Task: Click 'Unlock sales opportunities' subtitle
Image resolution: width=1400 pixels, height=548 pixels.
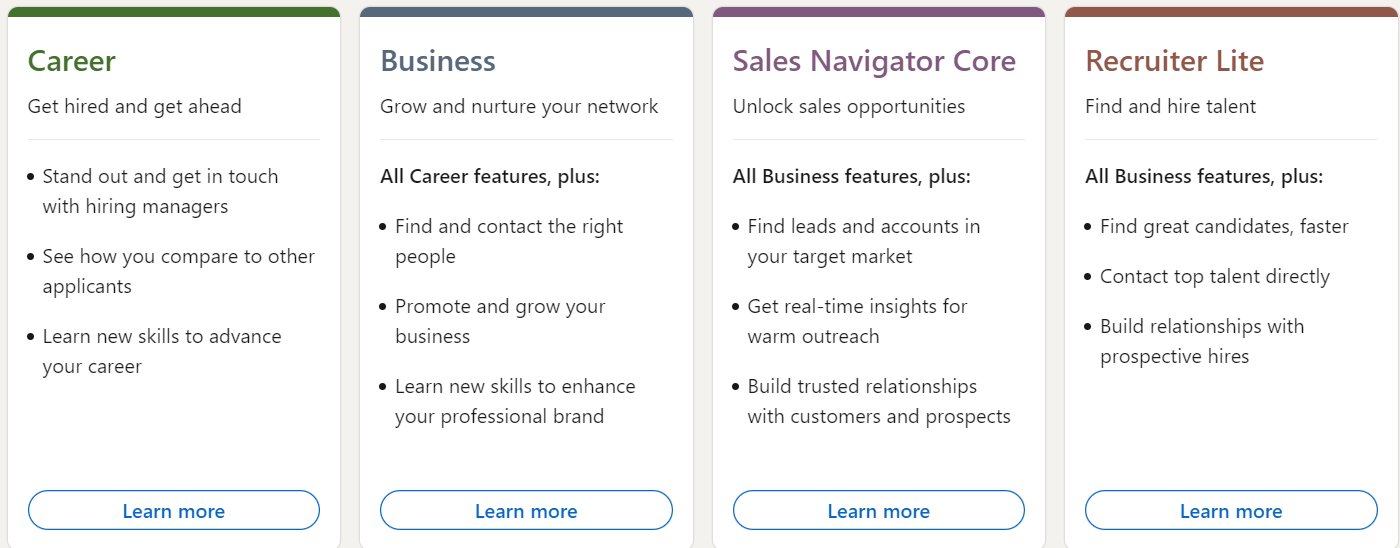Action: pos(849,106)
